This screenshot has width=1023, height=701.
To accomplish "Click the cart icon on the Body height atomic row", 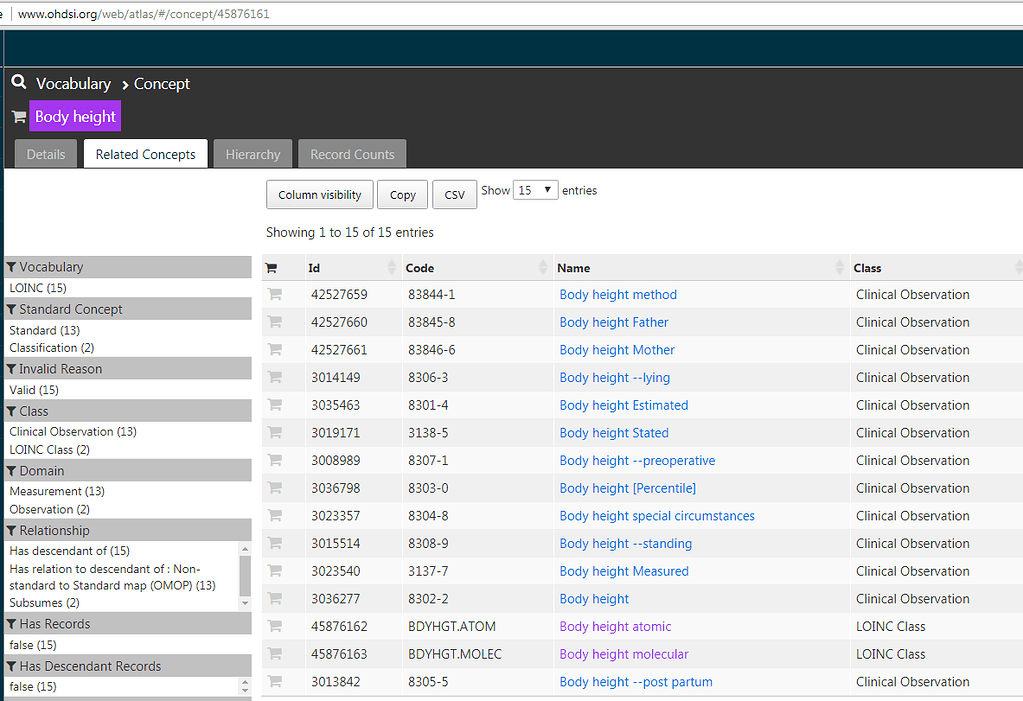I will pos(274,626).
